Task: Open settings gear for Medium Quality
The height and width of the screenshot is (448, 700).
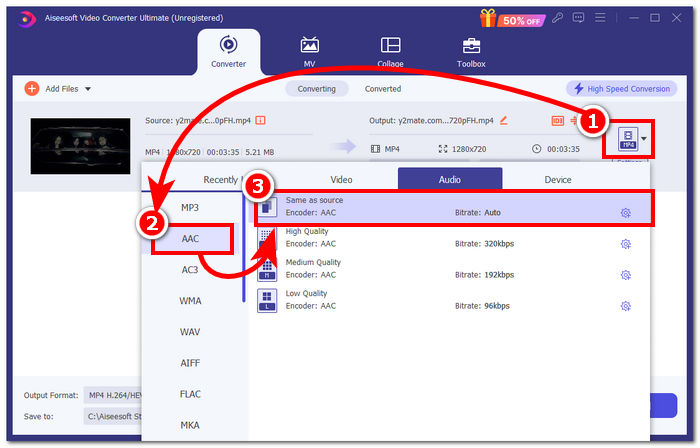Action: [x=626, y=275]
